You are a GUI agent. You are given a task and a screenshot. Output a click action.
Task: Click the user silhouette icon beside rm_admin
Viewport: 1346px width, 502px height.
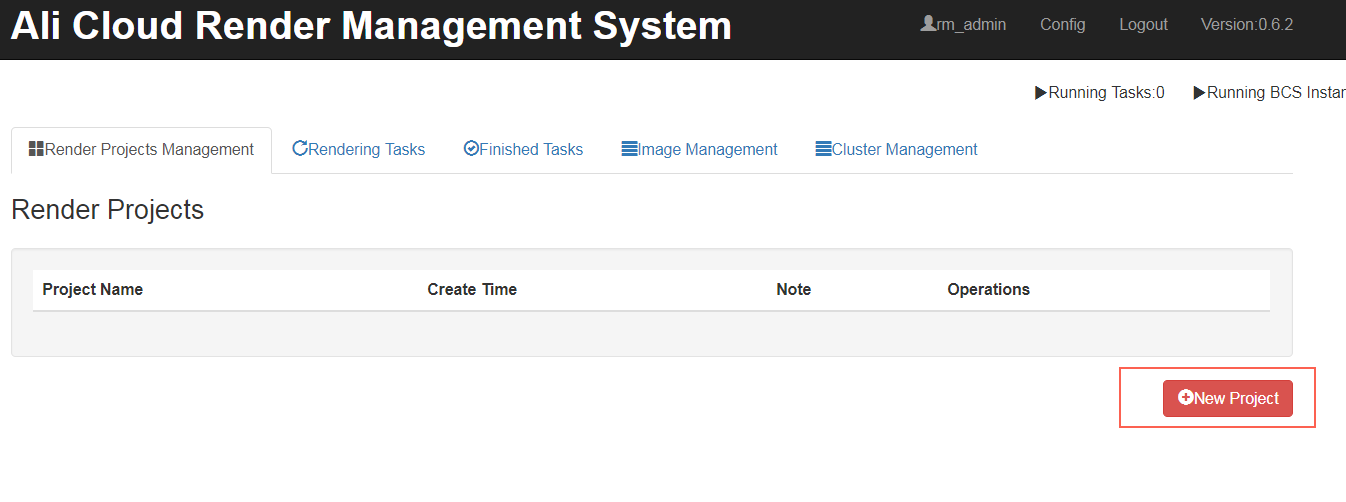(x=928, y=23)
